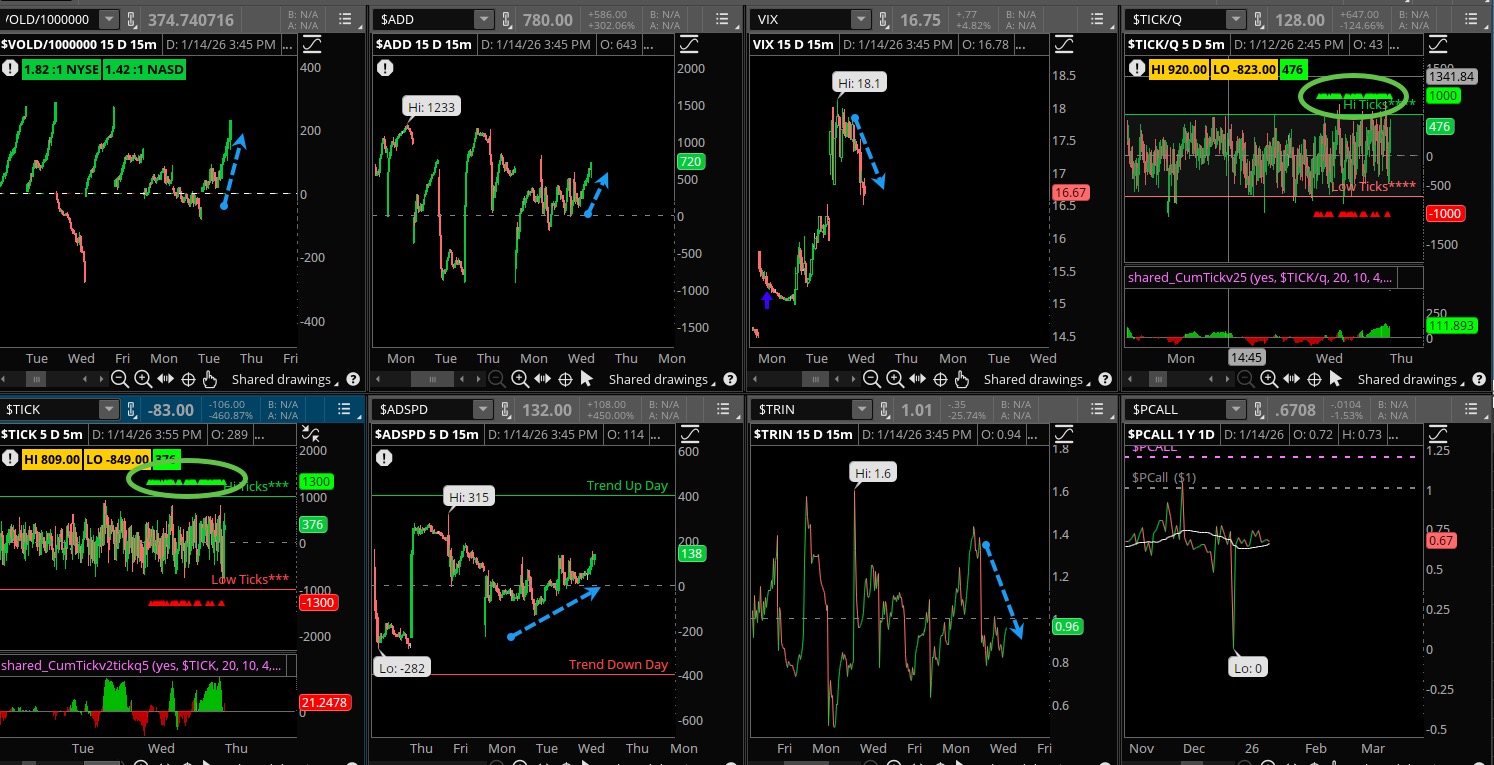Open the $PCALL symbol dropdown arrow
This screenshot has width=1494, height=765.
point(1235,410)
